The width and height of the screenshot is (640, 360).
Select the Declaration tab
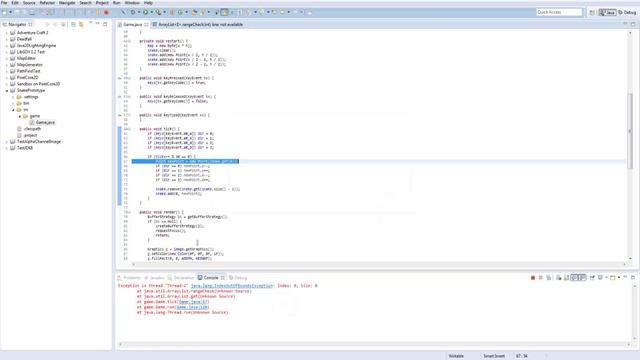(181, 278)
